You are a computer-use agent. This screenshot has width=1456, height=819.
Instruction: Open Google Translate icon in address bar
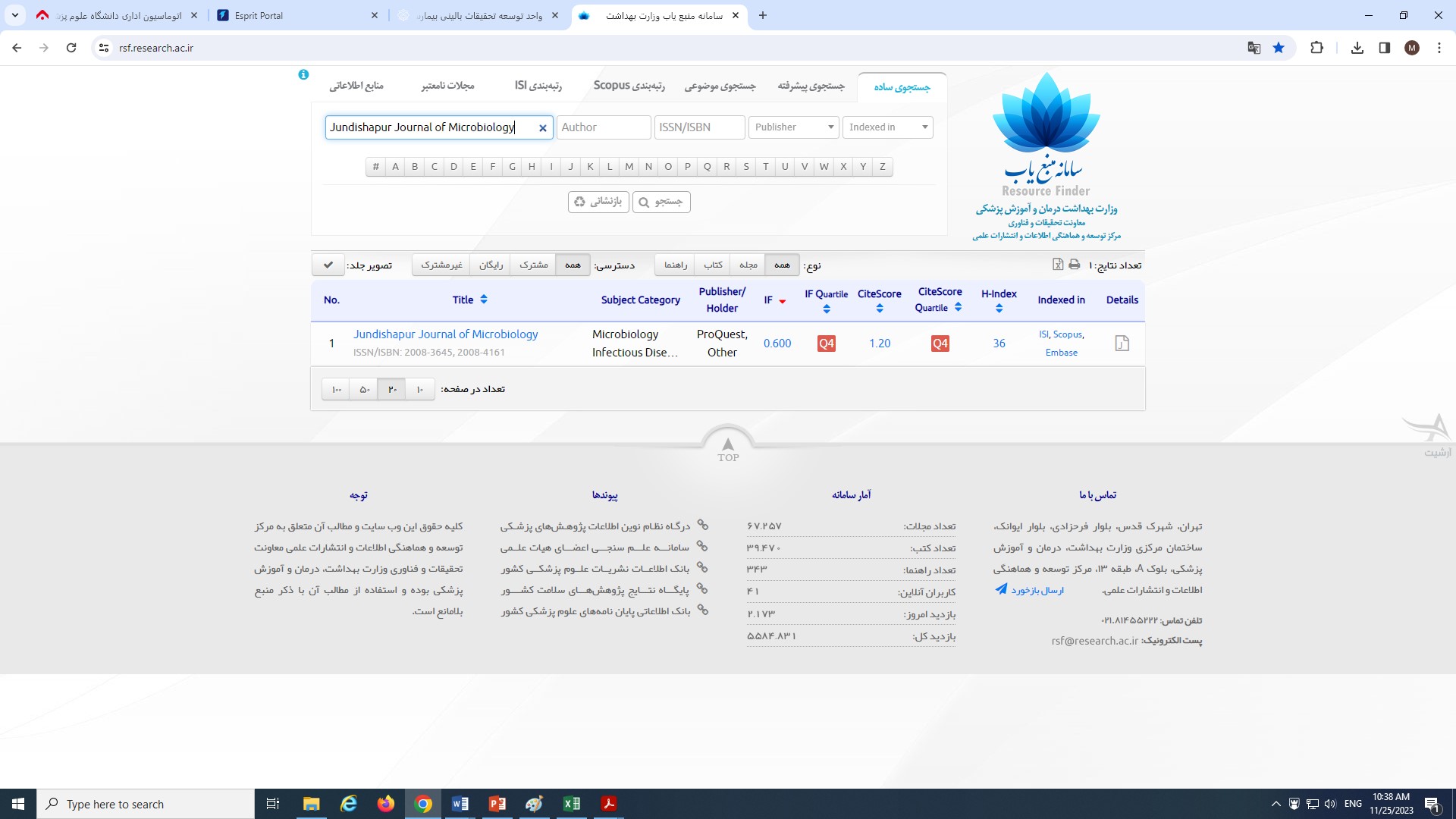[1254, 48]
